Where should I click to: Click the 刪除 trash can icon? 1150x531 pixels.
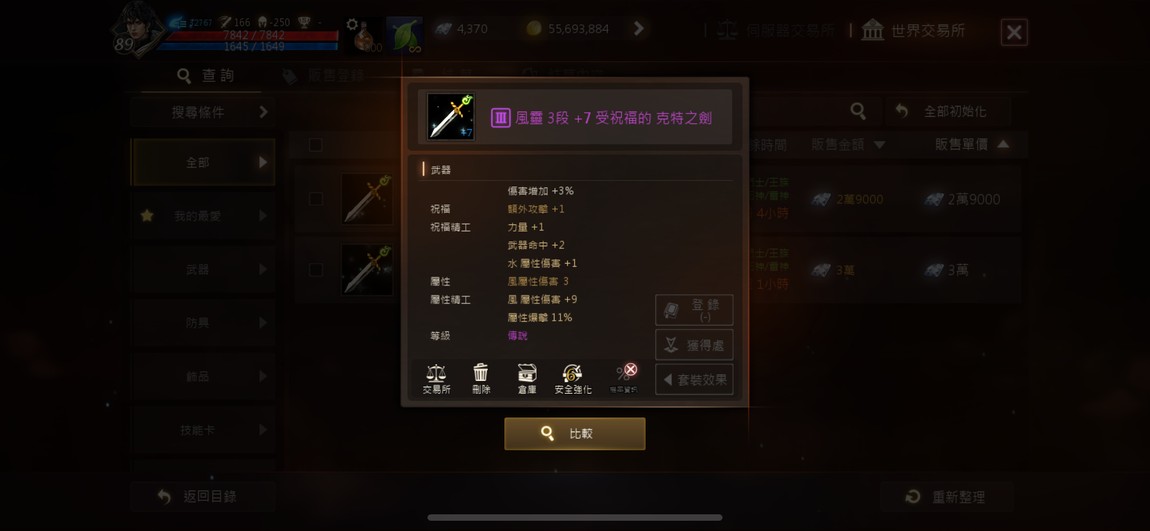481,374
